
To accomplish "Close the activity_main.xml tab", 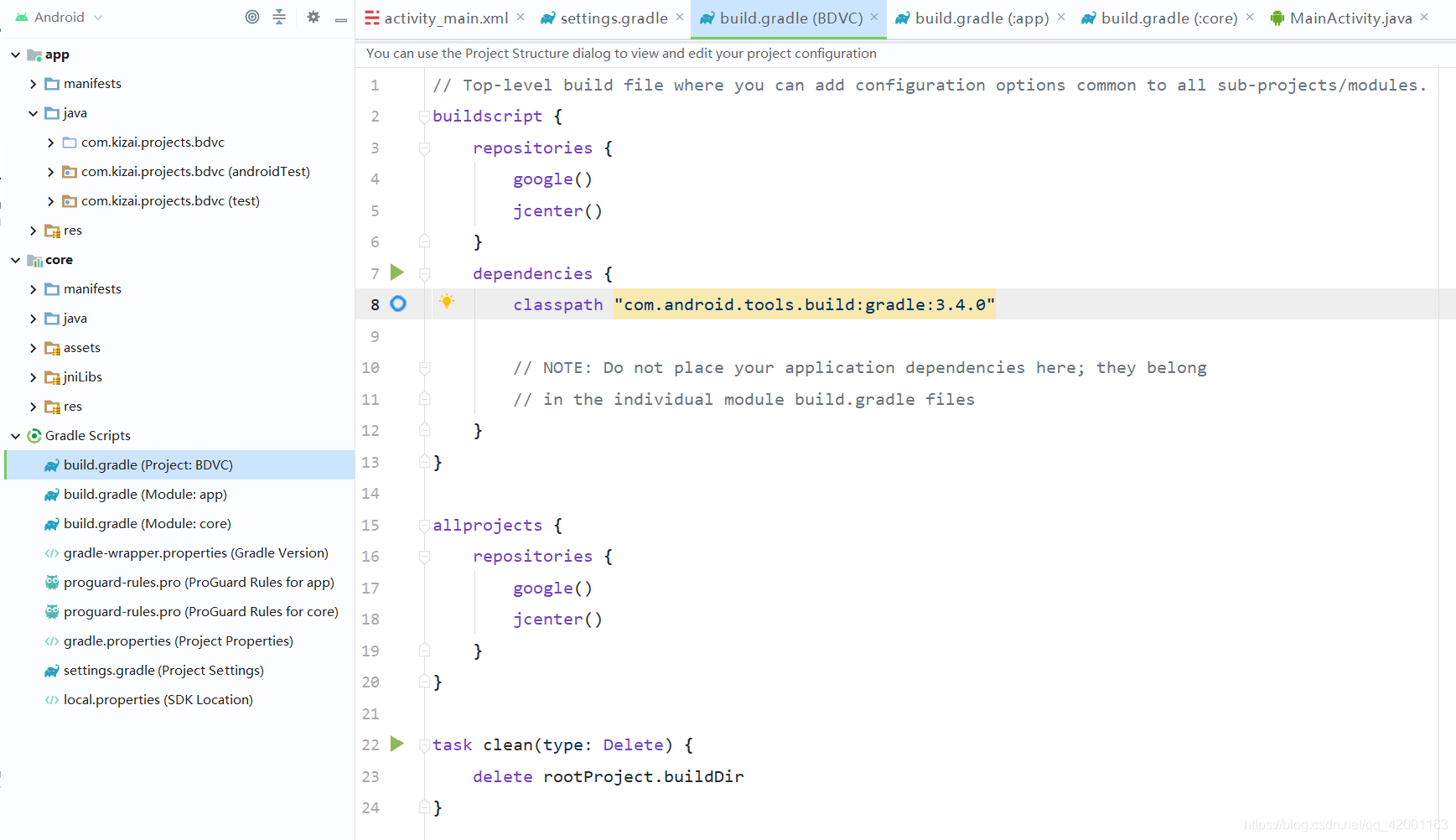I will tap(521, 17).
